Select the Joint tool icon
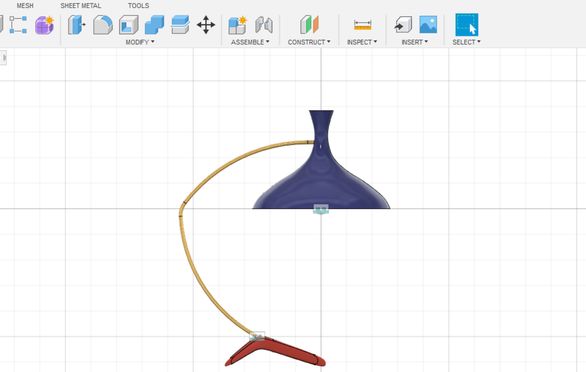 [x=264, y=25]
